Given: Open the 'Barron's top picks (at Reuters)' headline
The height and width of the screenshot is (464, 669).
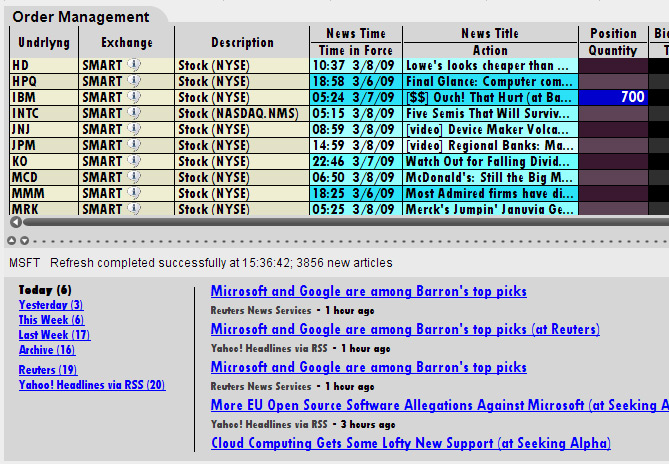Looking at the screenshot, I should [x=405, y=329].
